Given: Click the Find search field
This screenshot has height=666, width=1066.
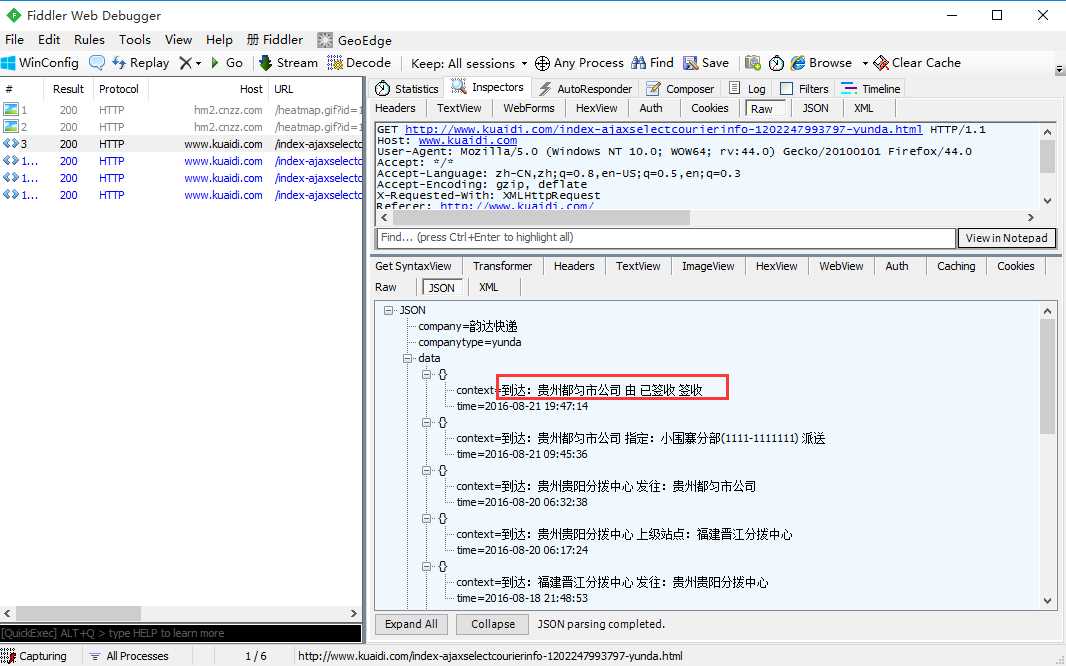Looking at the screenshot, I should (x=666, y=238).
